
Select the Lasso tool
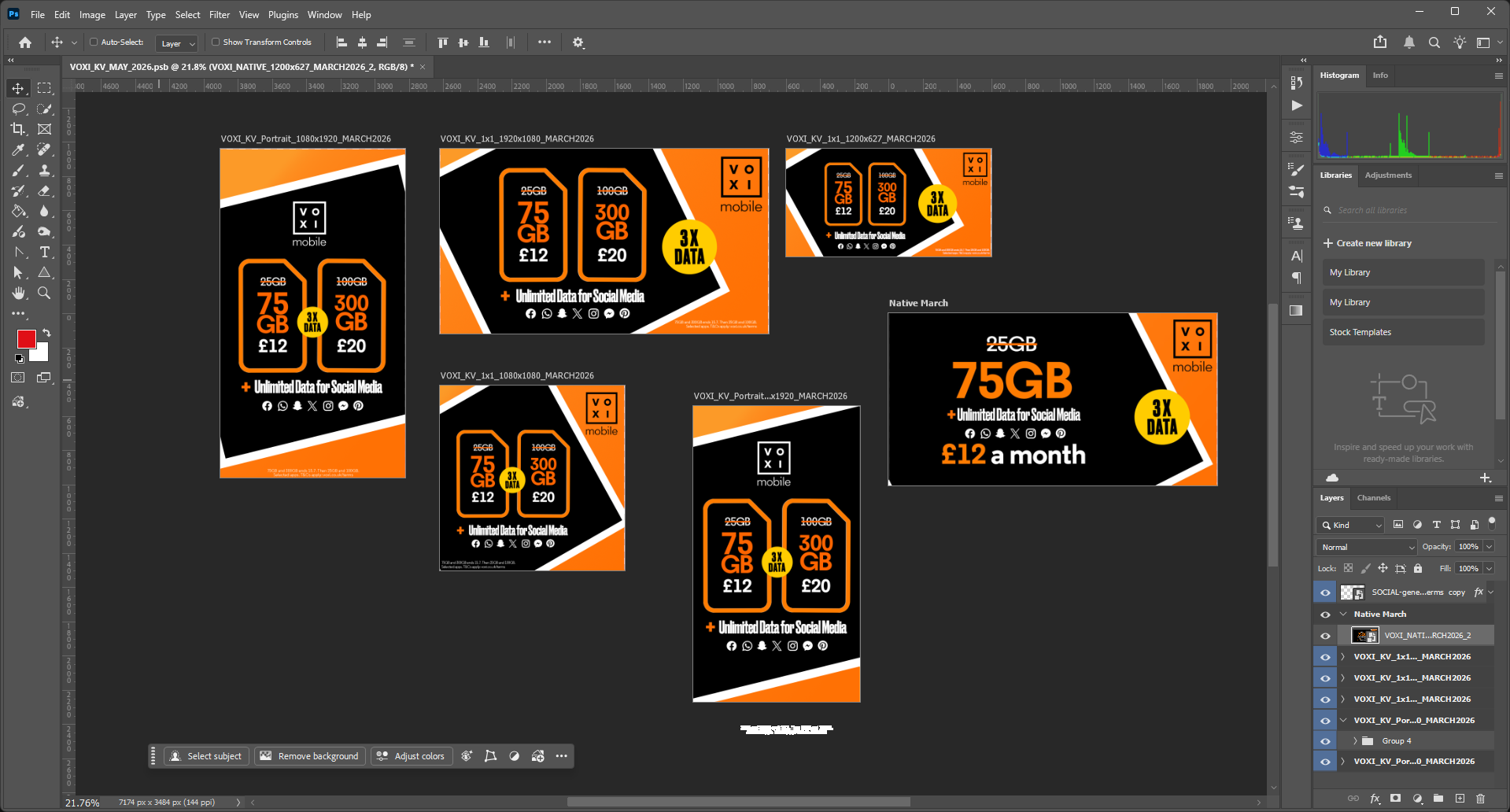18,109
